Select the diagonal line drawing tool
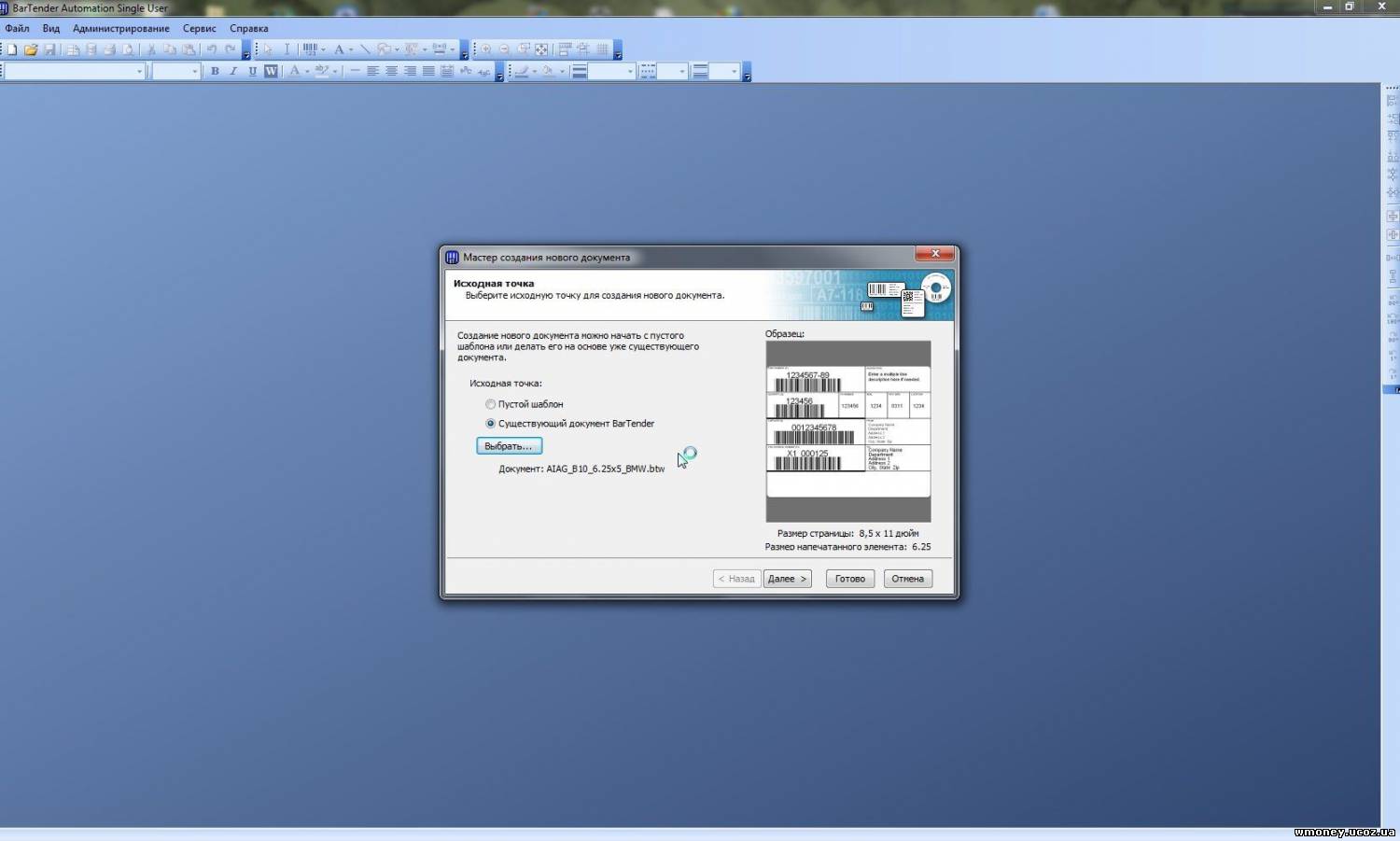1400x841 pixels. 365,49
